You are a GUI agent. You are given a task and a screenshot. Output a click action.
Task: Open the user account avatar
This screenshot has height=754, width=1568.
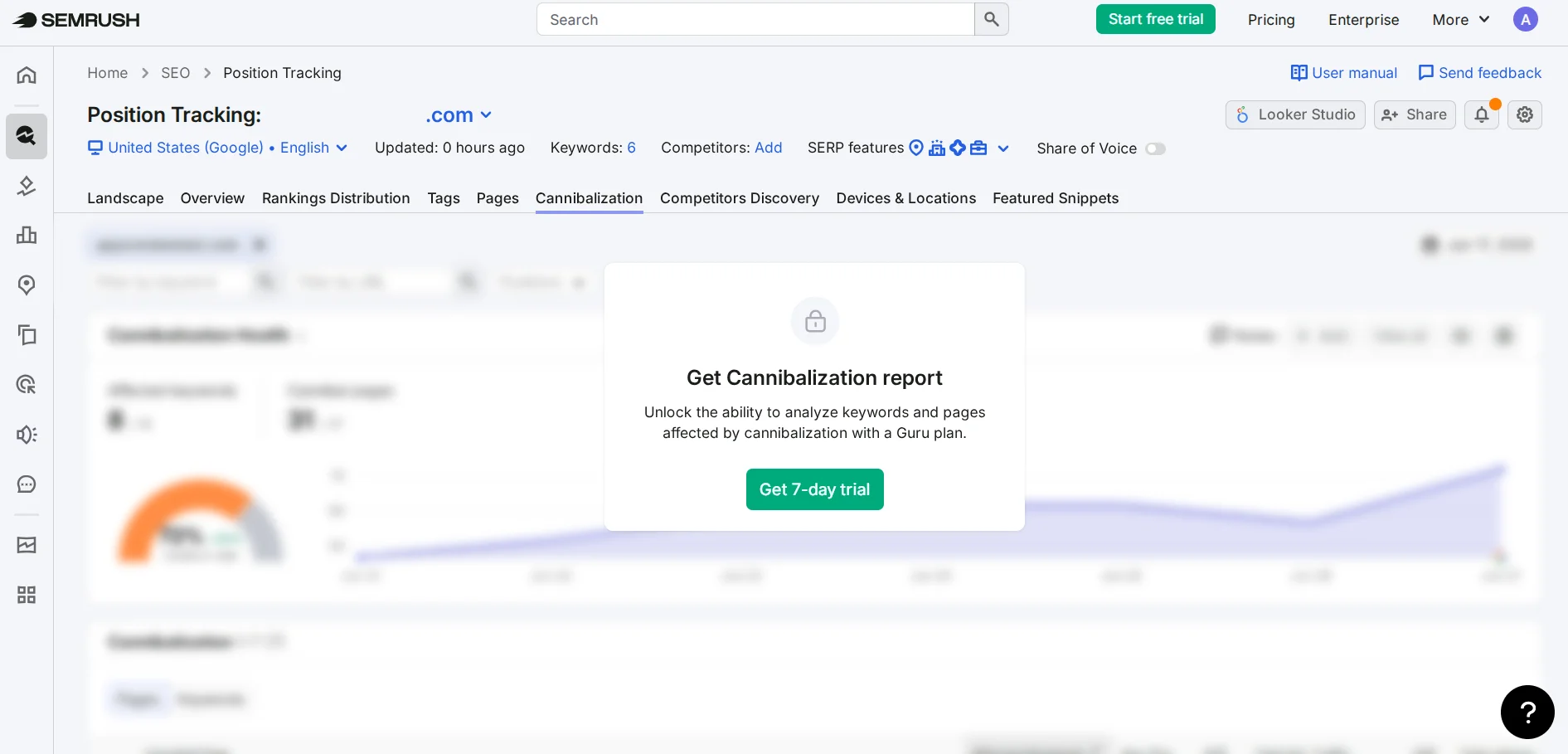point(1526,19)
